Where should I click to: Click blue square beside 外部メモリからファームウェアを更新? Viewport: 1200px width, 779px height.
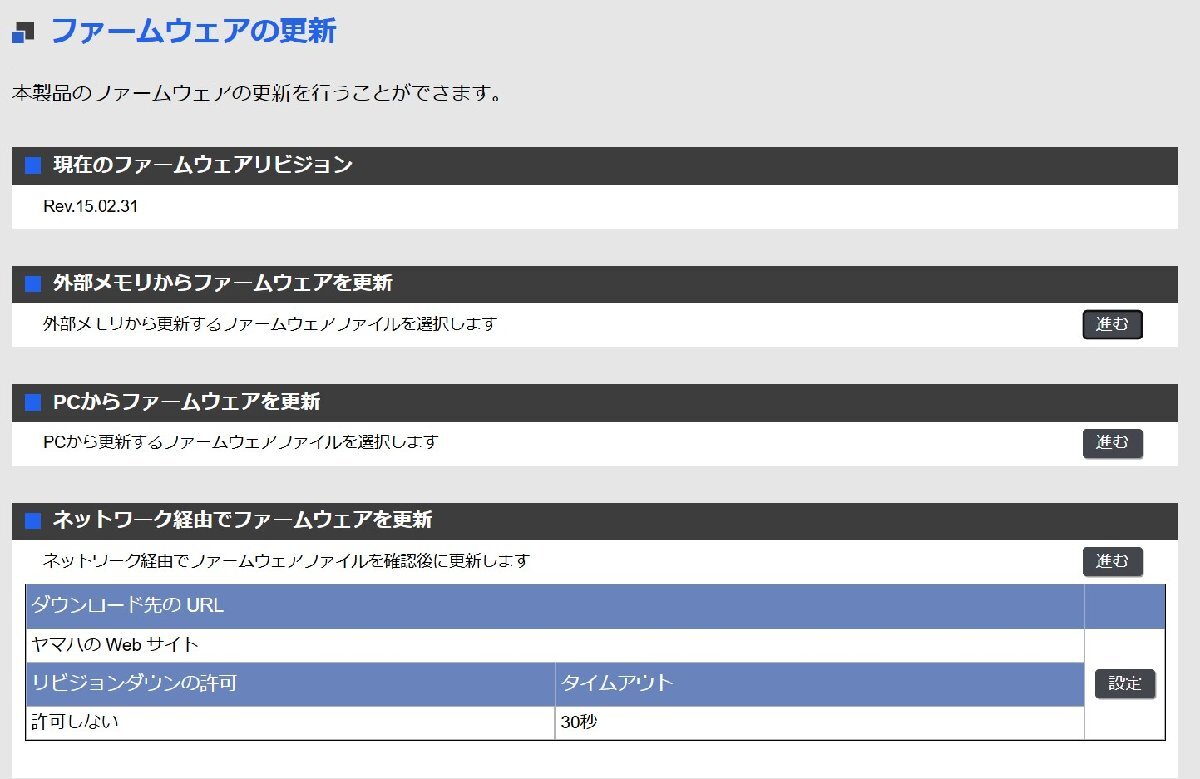tap(33, 284)
